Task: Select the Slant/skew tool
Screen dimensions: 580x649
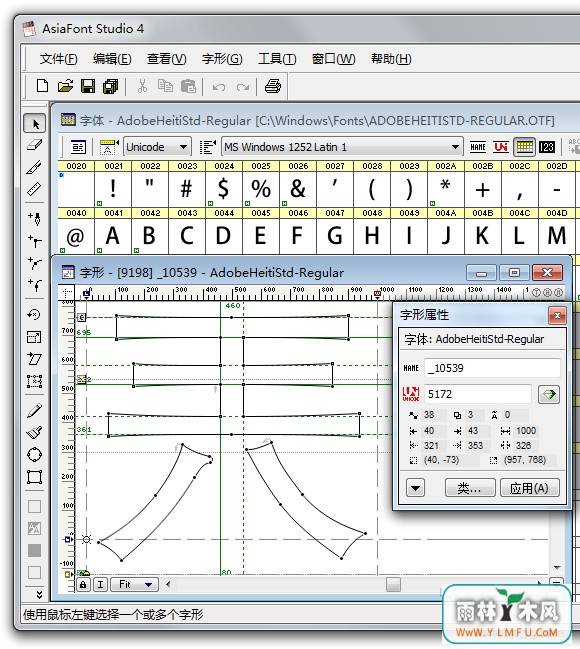Action: pos(34,358)
